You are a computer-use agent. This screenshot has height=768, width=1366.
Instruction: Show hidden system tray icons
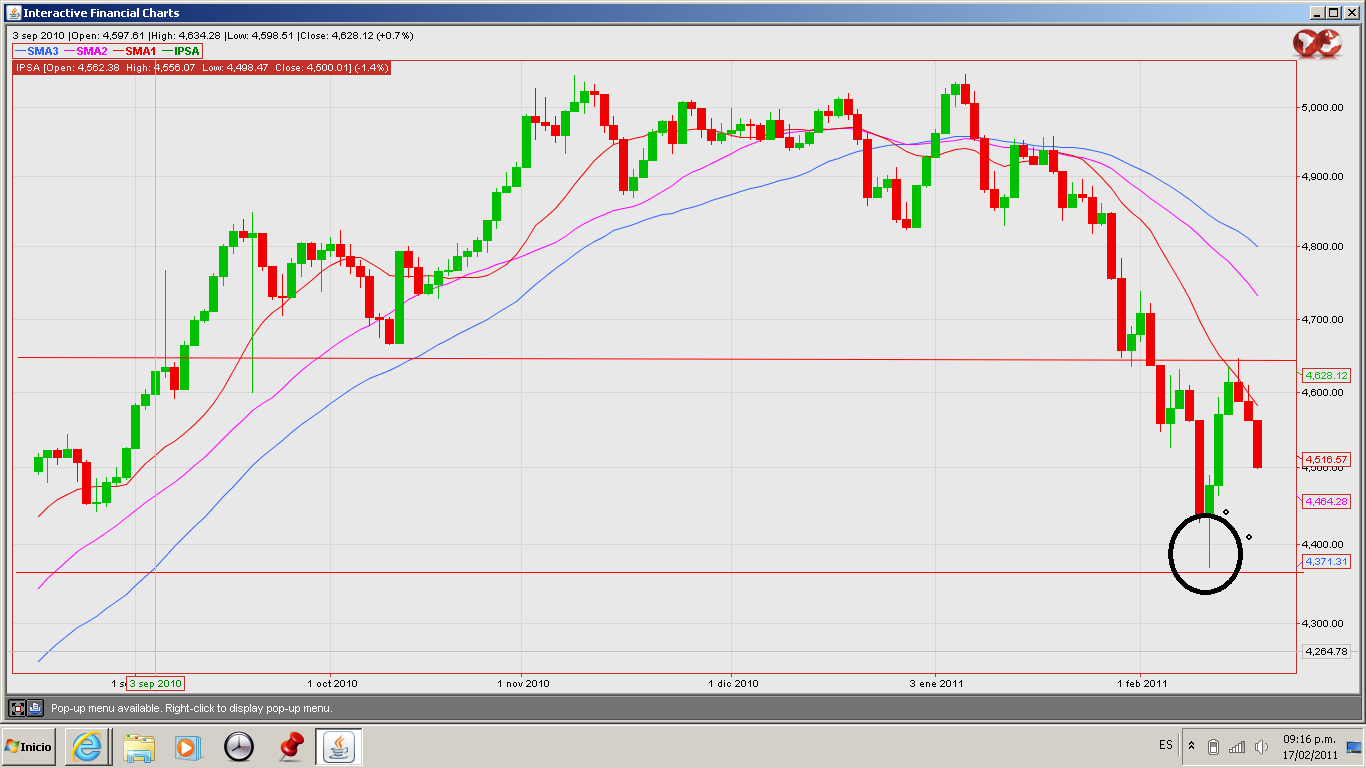point(1191,746)
